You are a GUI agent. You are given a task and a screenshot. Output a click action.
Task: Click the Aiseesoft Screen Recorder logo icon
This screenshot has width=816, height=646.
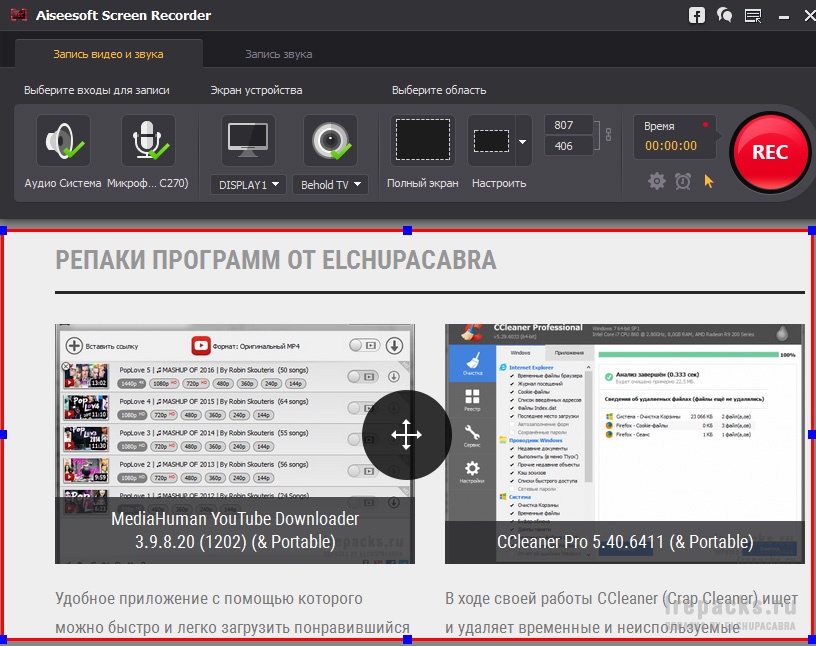(x=19, y=15)
